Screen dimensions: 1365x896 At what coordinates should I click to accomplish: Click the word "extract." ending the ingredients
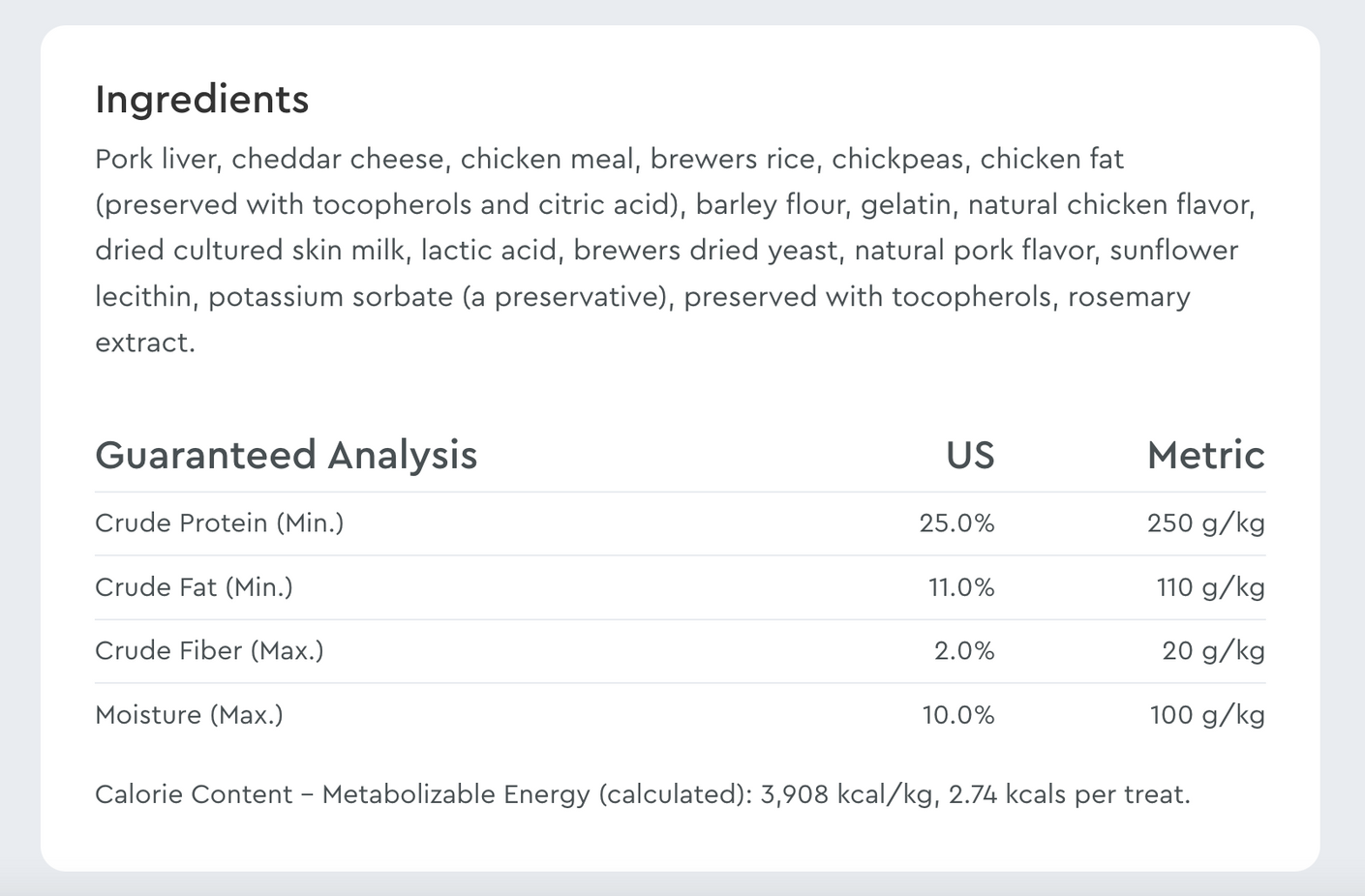(144, 343)
